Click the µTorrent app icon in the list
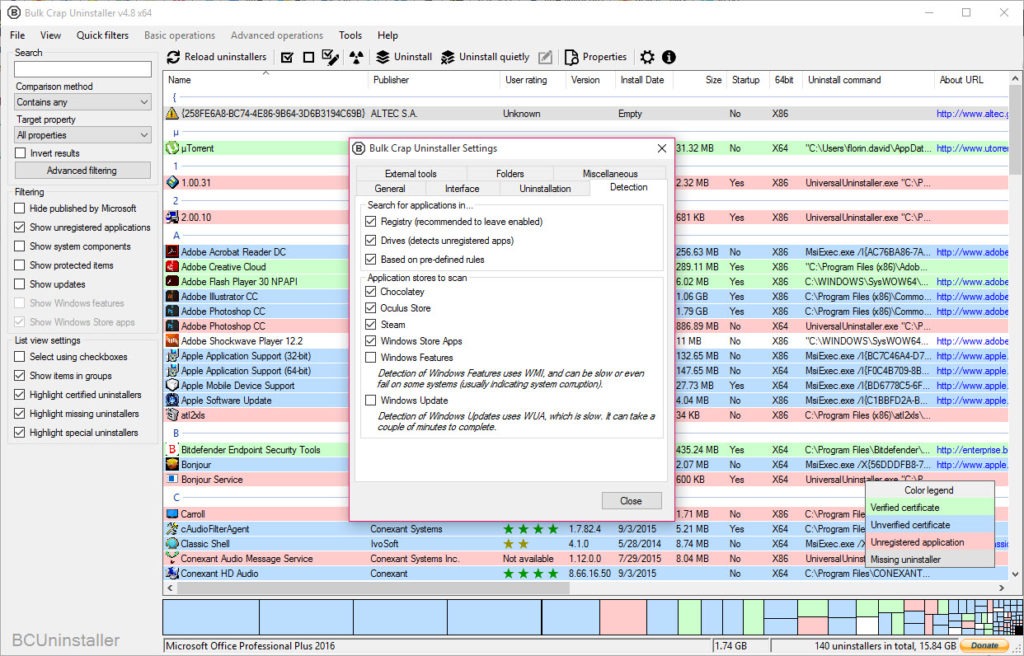Screen dimensions: 1024x656 pyautogui.click(x=172, y=148)
